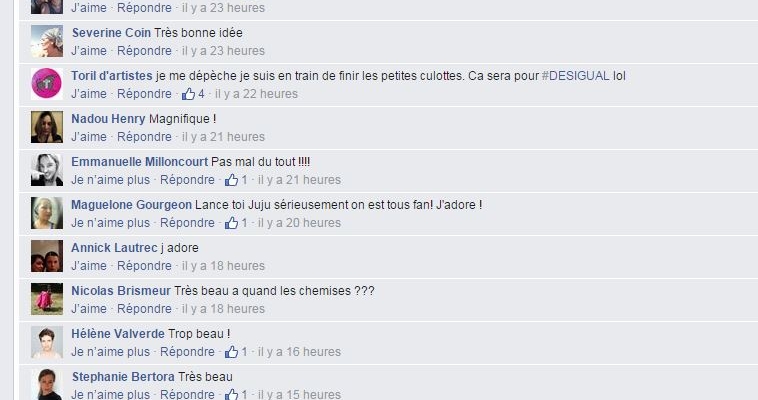
Task: Open Stephanie Bertora's profile name
Action: pos(123,377)
